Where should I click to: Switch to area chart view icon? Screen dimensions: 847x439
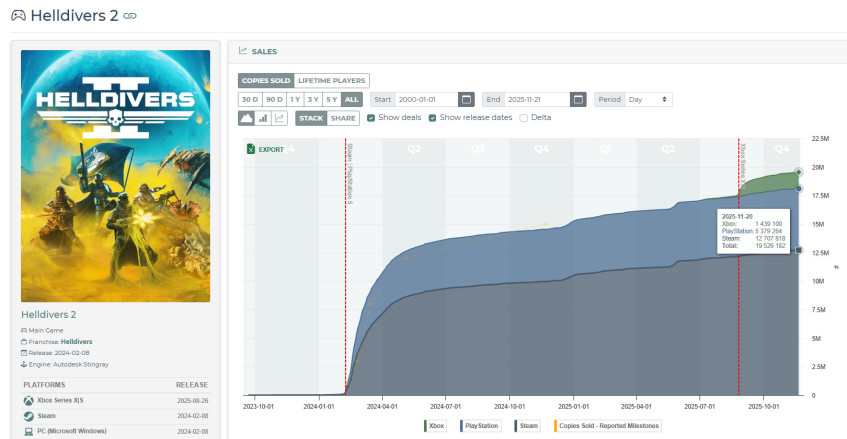[246, 118]
